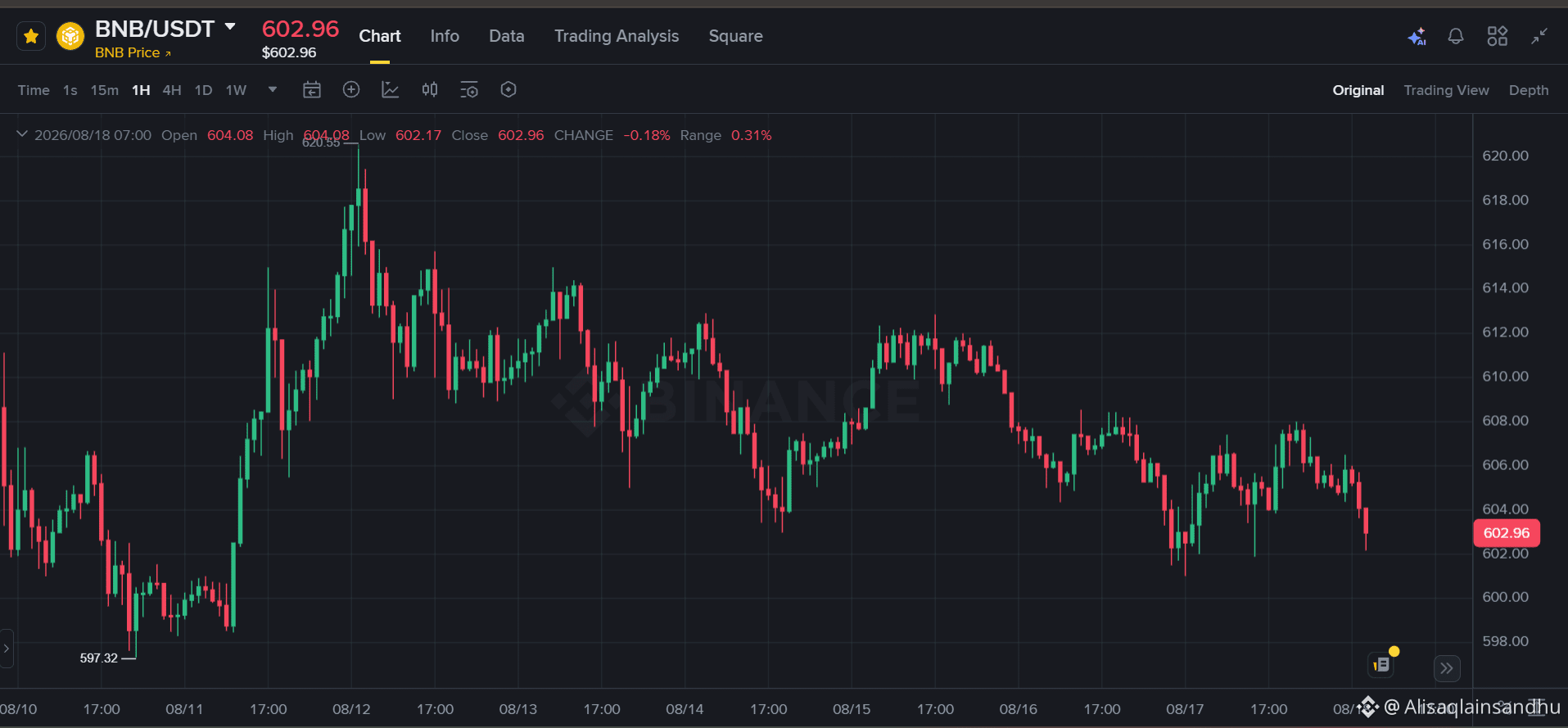Select the Time line chart view
Image resolution: width=1568 pixels, height=728 pixels.
tap(34, 90)
